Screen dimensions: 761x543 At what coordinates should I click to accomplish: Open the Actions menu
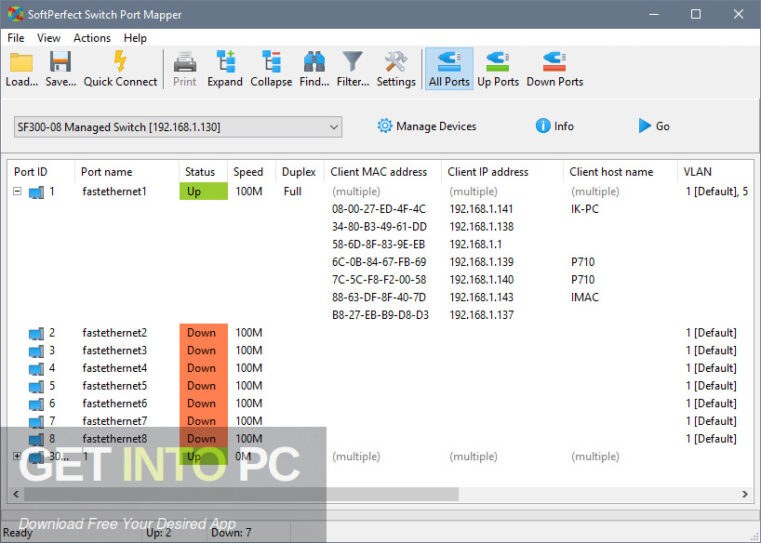pyautogui.click(x=92, y=38)
